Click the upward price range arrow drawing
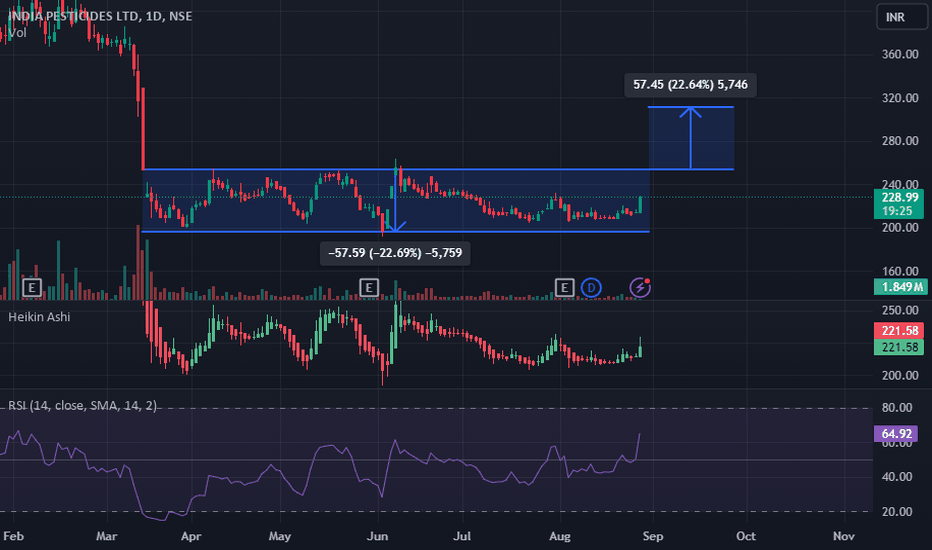The width and height of the screenshot is (932, 550). click(x=690, y=138)
